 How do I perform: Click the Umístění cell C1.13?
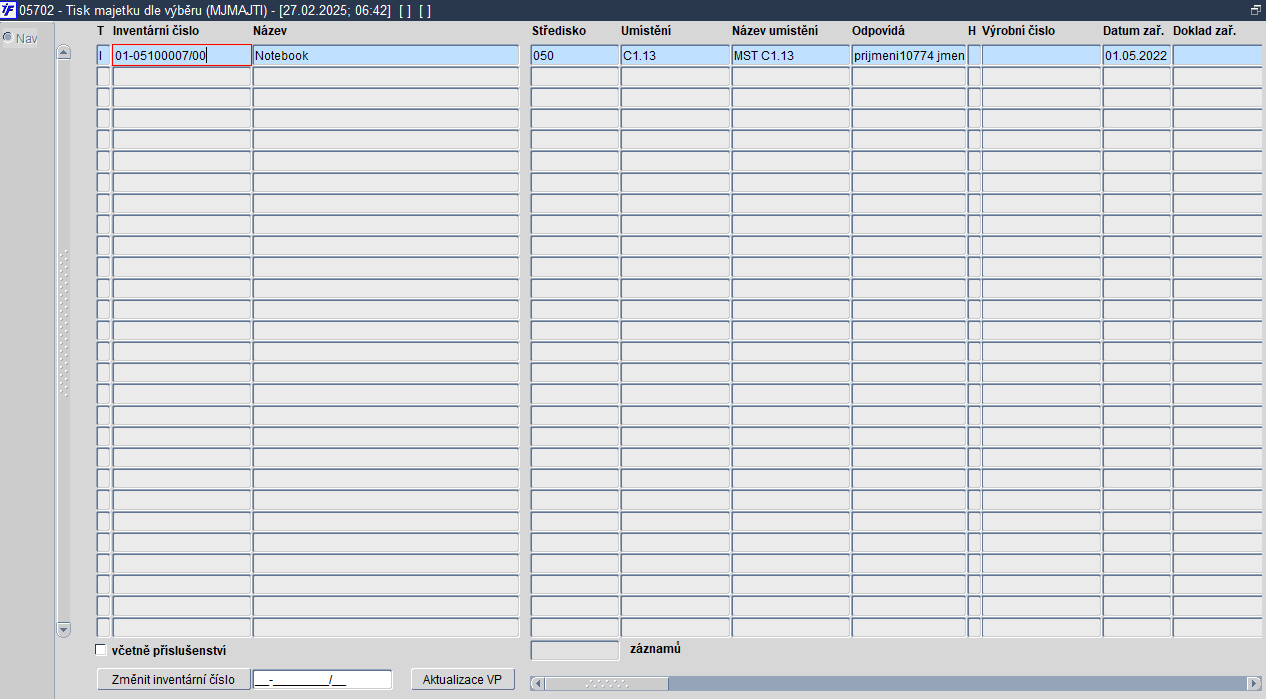pos(675,56)
